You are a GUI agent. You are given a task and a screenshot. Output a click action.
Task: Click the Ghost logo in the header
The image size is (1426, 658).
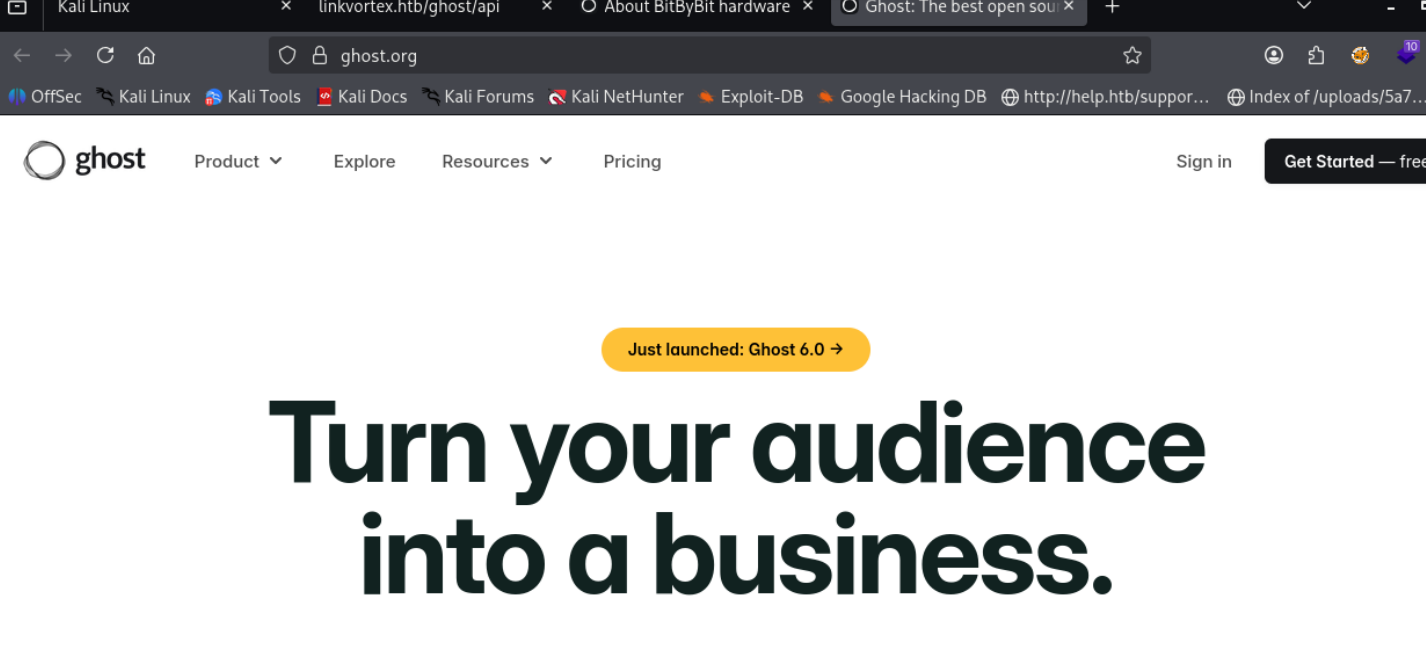[x=85, y=161]
